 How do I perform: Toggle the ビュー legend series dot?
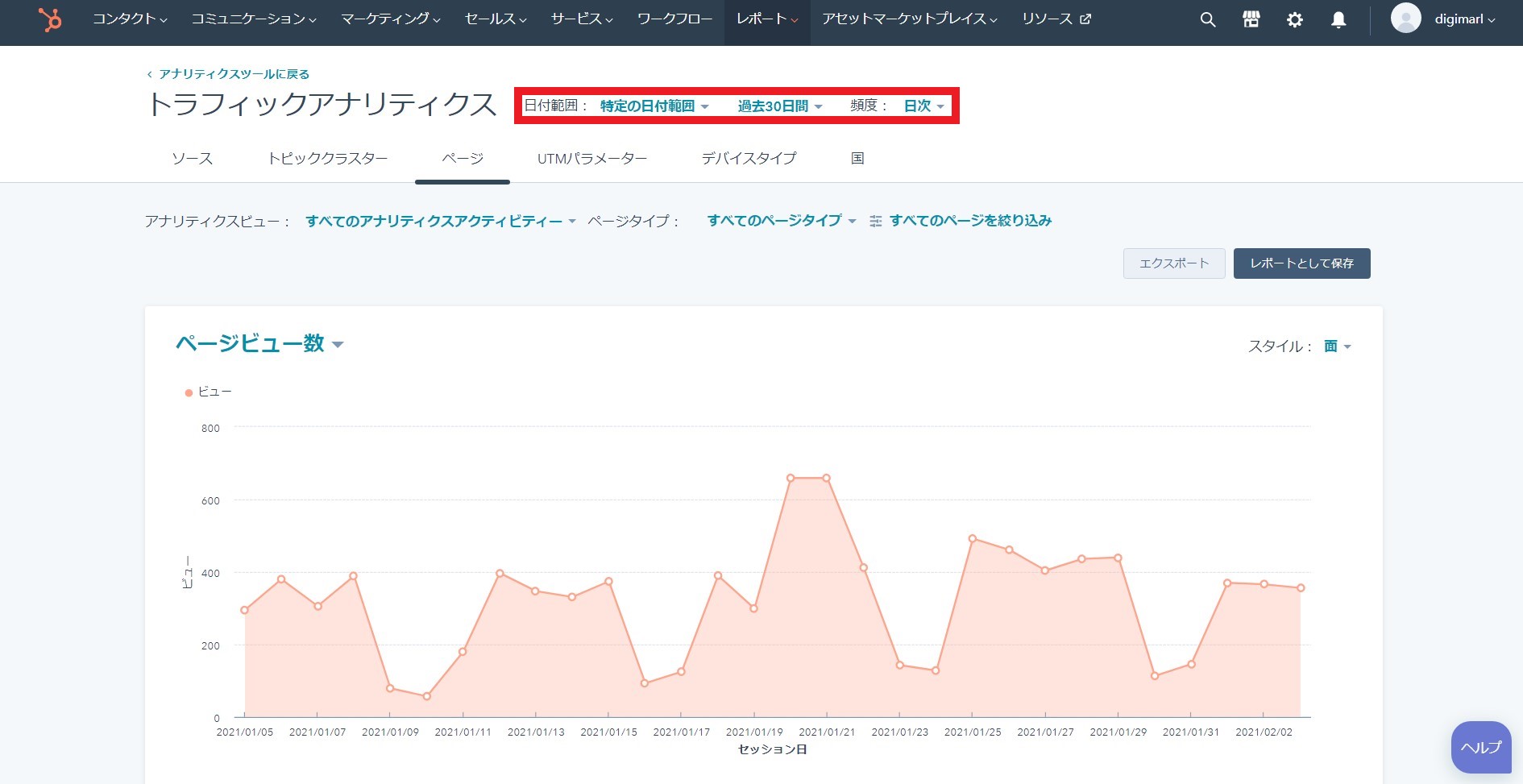(189, 392)
